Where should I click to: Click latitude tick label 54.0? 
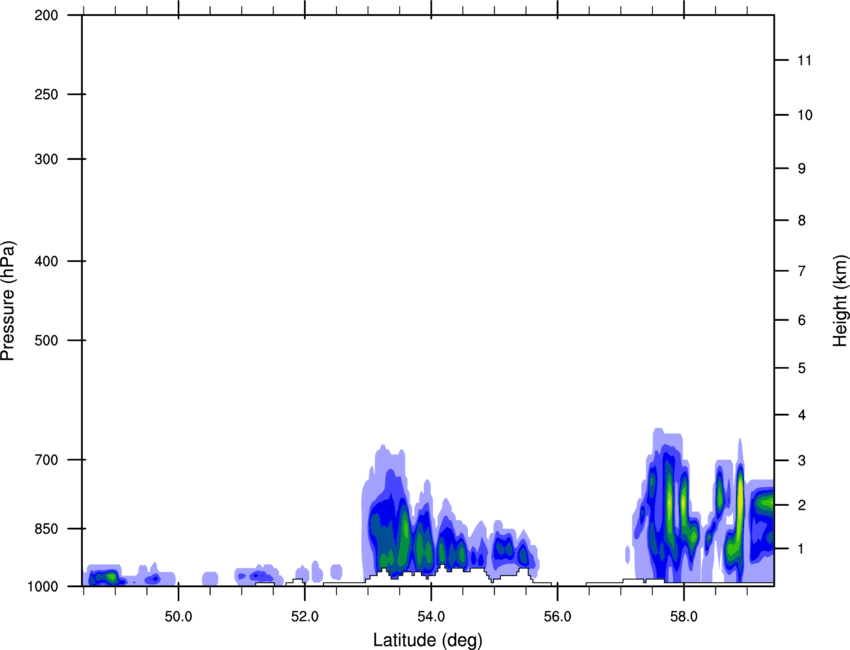[x=431, y=617]
